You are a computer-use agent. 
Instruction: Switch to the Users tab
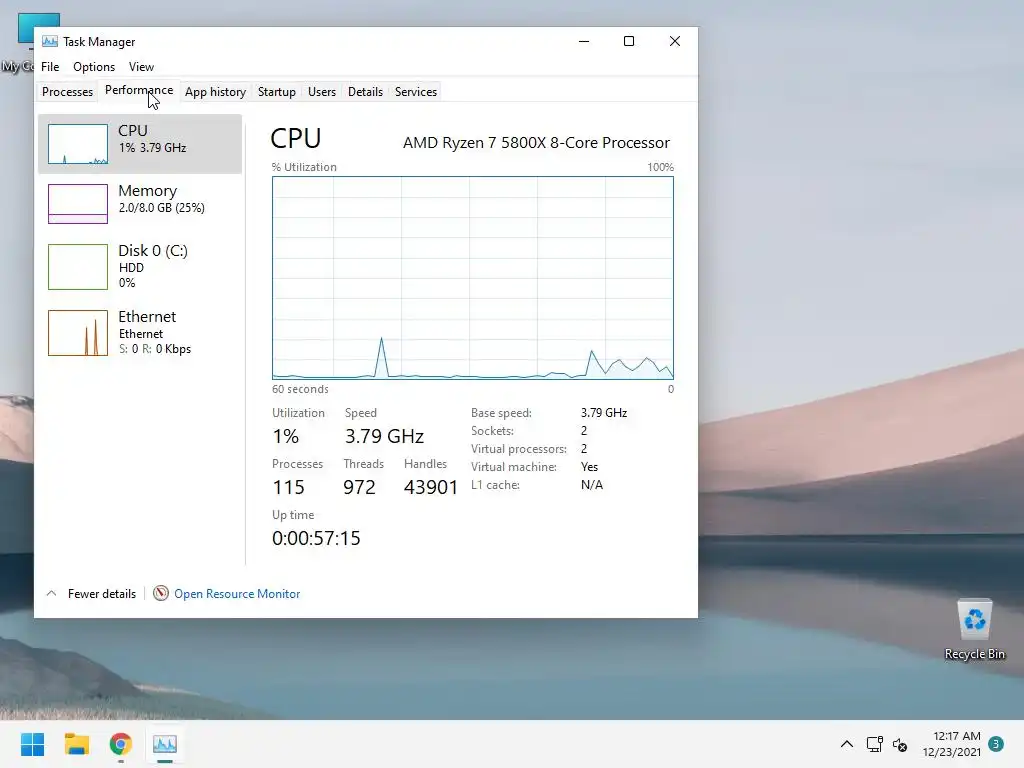(321, 91)
